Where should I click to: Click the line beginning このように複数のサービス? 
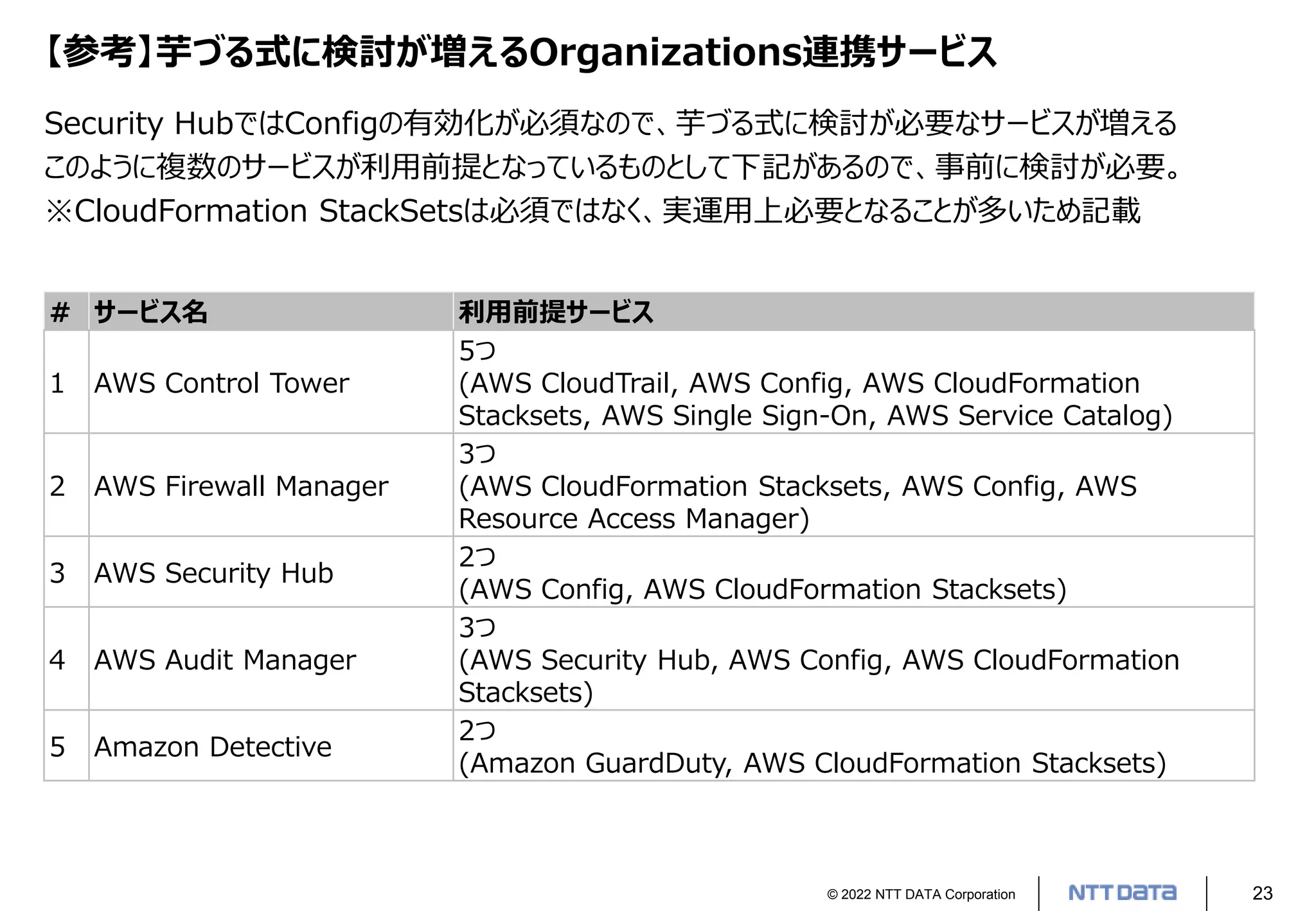(612, 167)
